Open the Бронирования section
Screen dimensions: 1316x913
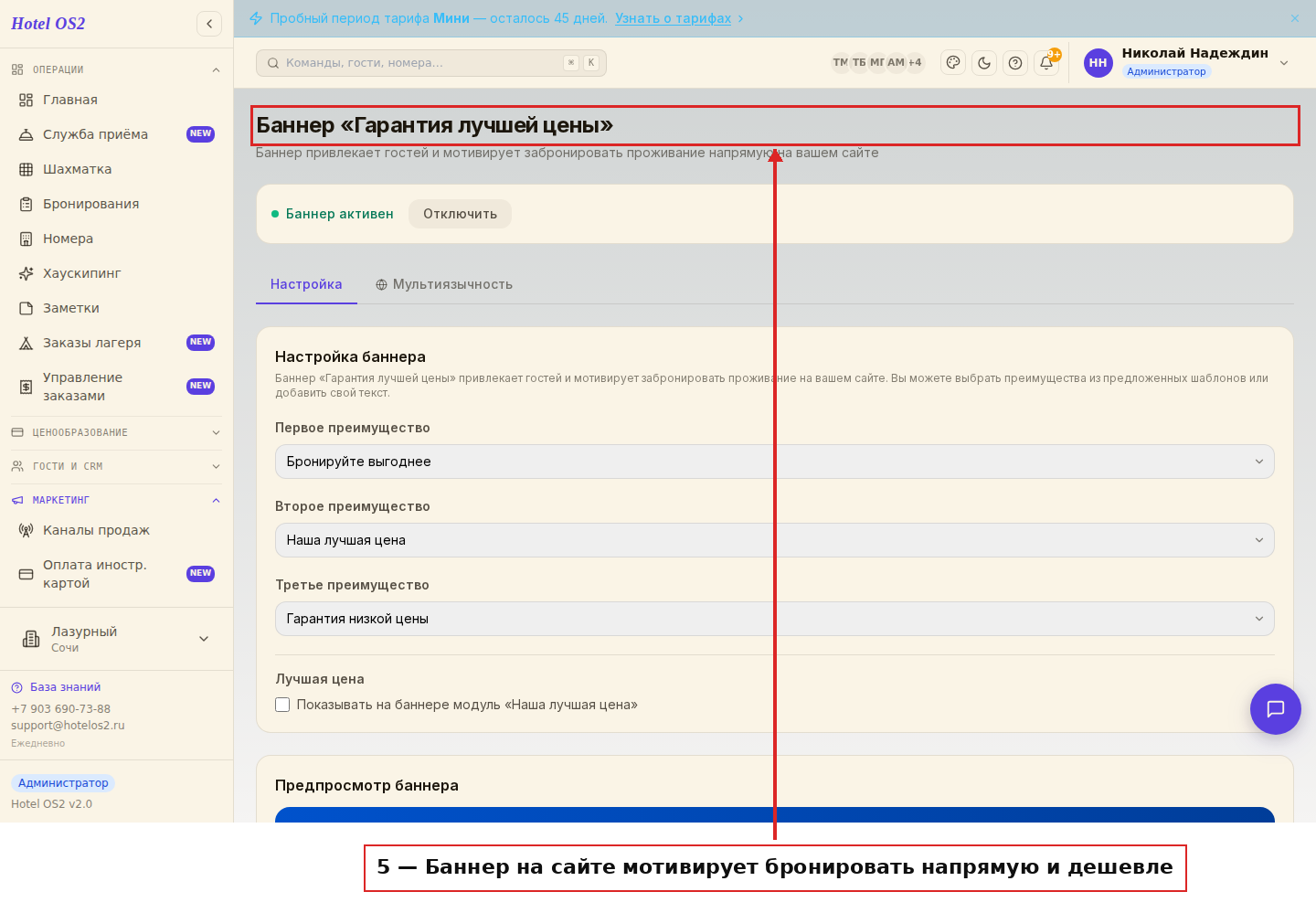(x=116, y=204)
